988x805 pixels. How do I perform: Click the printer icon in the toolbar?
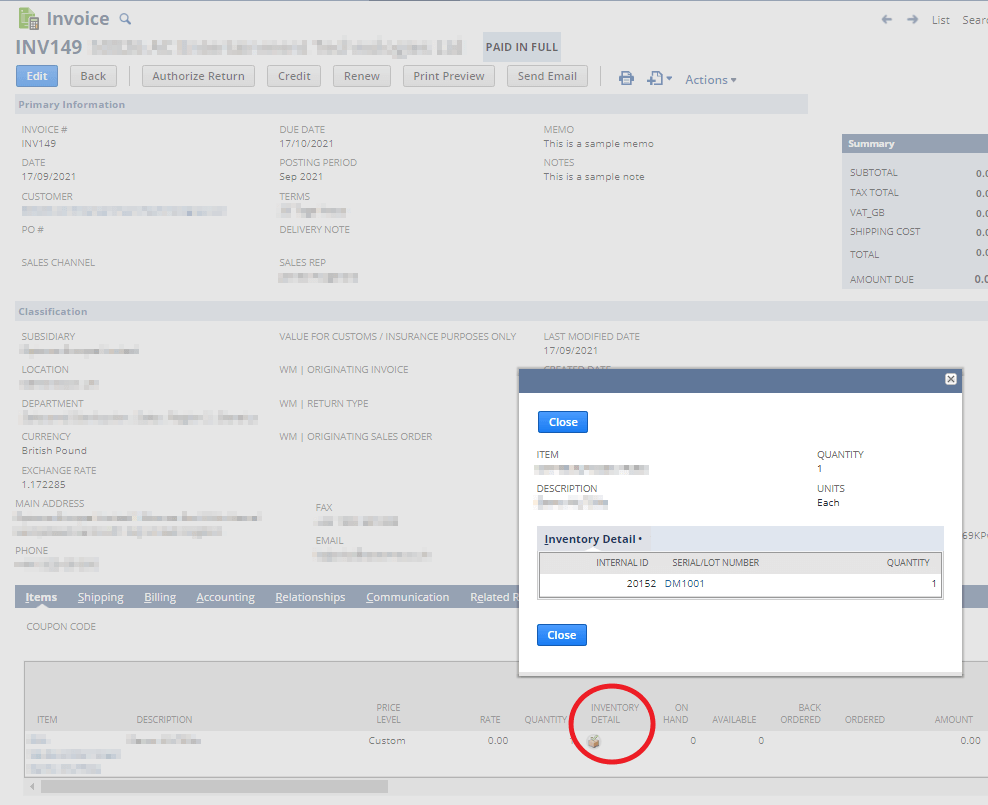[x=626, y=78]
